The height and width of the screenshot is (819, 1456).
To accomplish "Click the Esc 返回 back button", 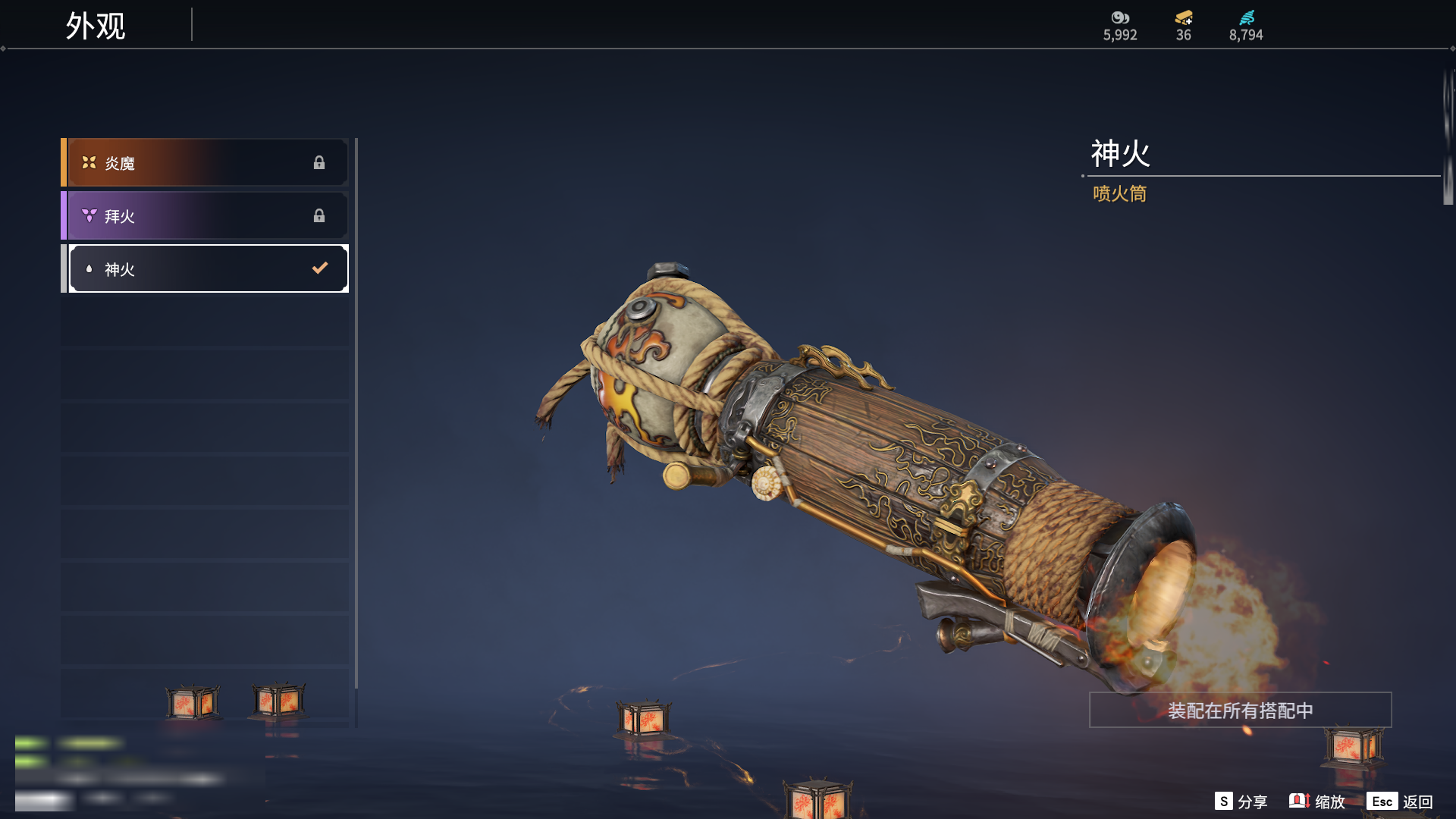I will 1400,802.
